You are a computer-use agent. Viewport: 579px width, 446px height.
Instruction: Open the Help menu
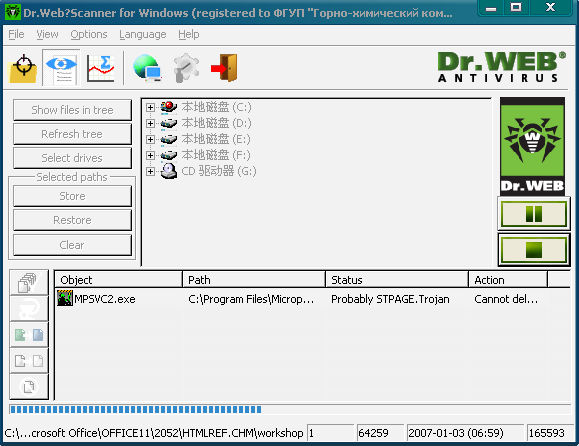(x=189, y=34)
